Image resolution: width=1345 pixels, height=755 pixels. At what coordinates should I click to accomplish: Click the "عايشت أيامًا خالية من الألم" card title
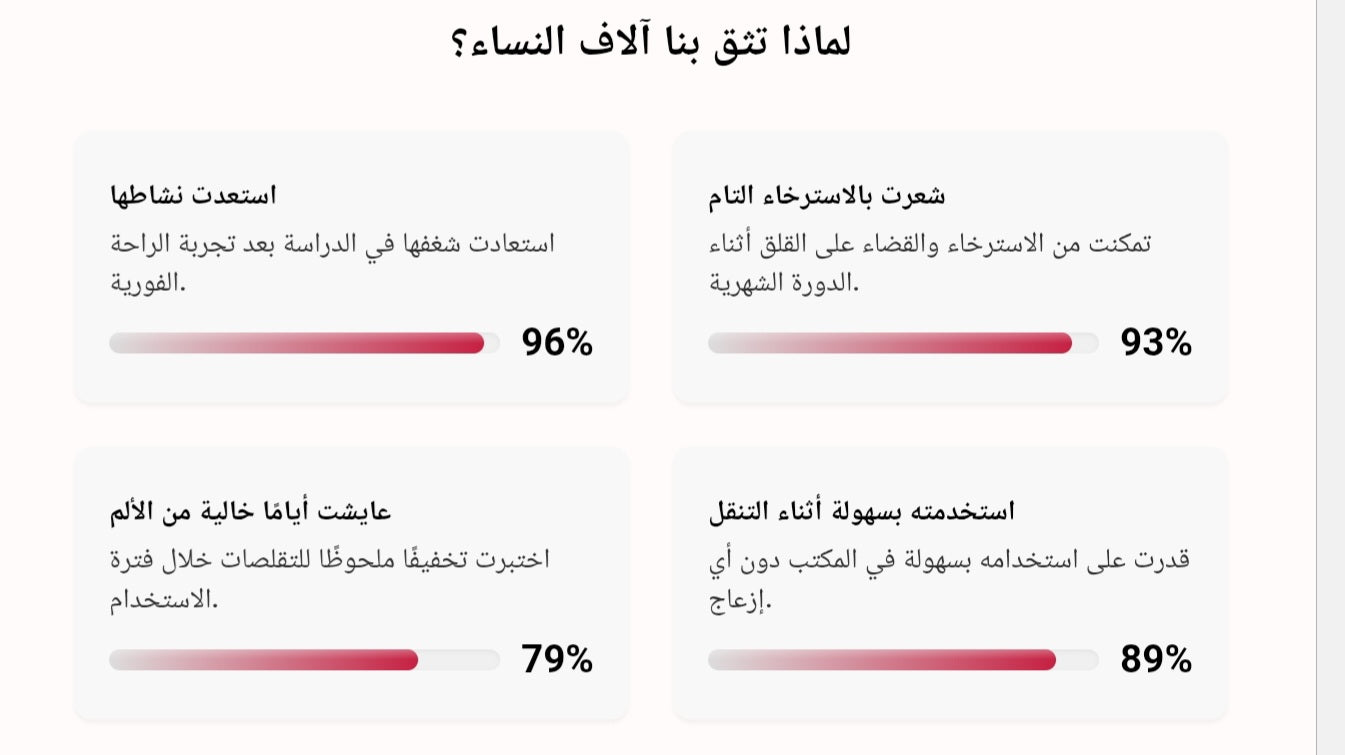[x=250, y=511]
